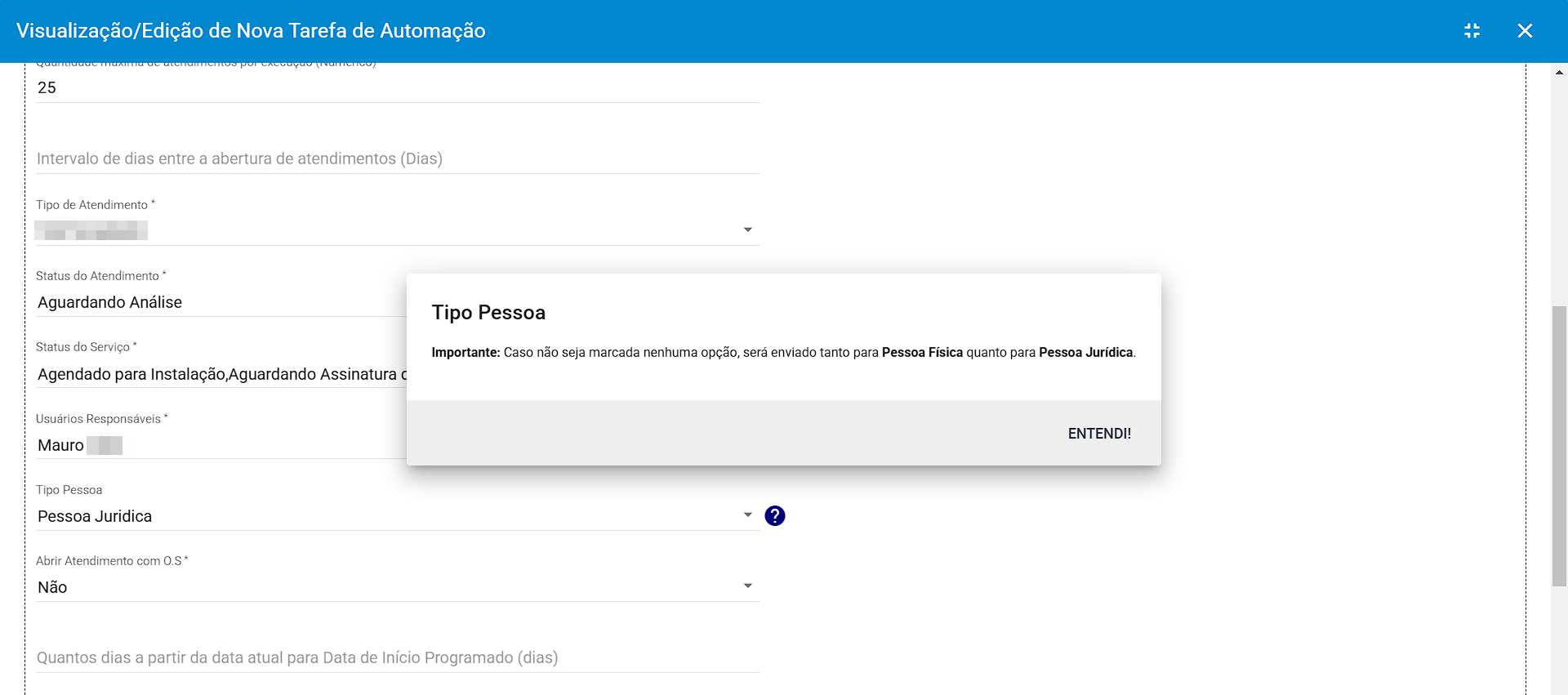This screenshot has width=1568, height=695.
Task: Click the vertical scrollbar thumb
Action: point(1559,446)
